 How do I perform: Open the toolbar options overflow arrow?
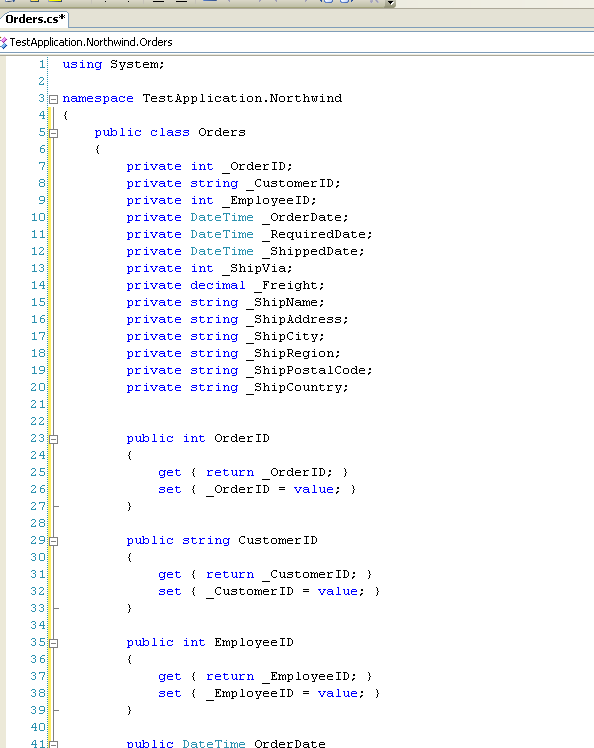pos(391,3)
